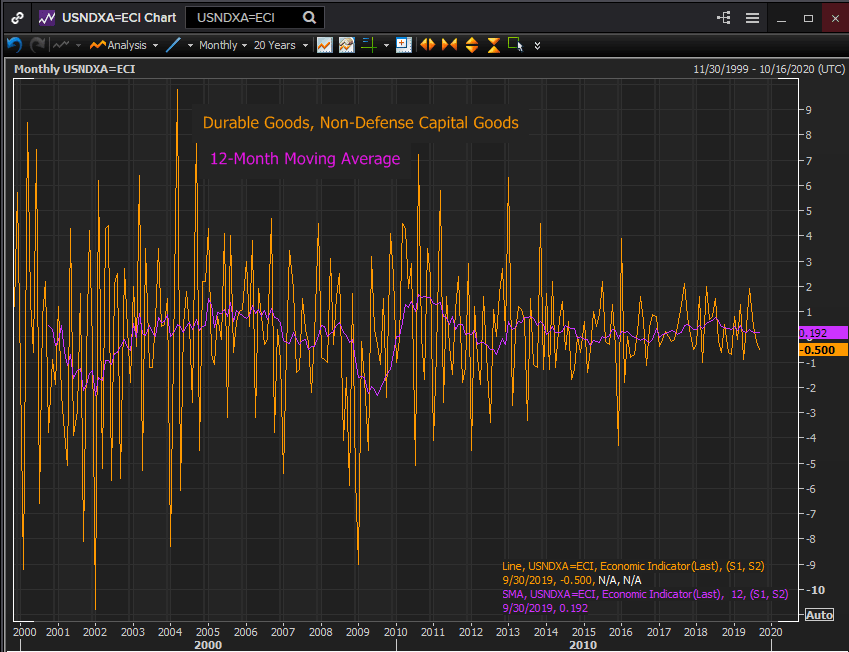849x652 pixels.
Task: Open the Analysis menu
Action: tap(124, 45)
